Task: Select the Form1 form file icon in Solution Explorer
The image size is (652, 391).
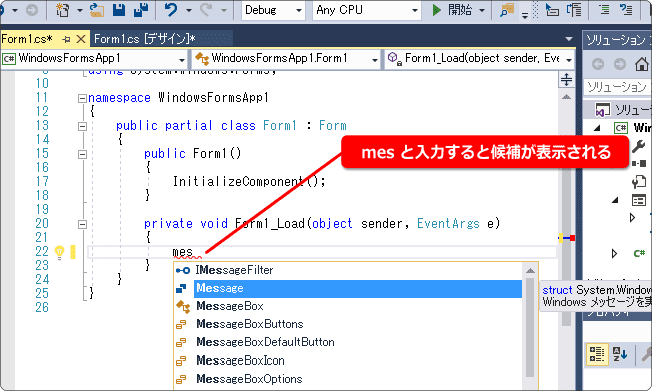Action: click(x=639, y=200)
